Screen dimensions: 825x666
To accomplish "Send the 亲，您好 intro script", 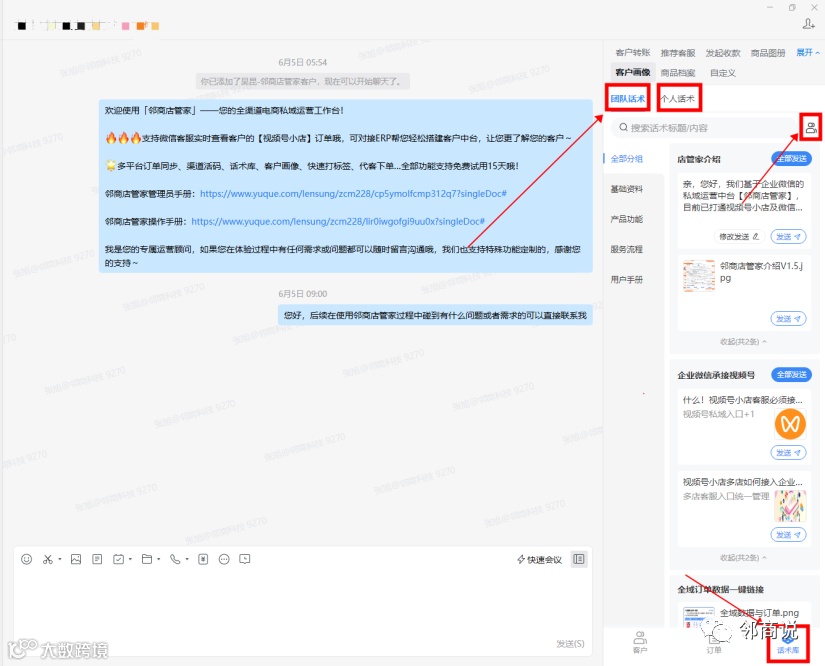I will click(788, 237).
